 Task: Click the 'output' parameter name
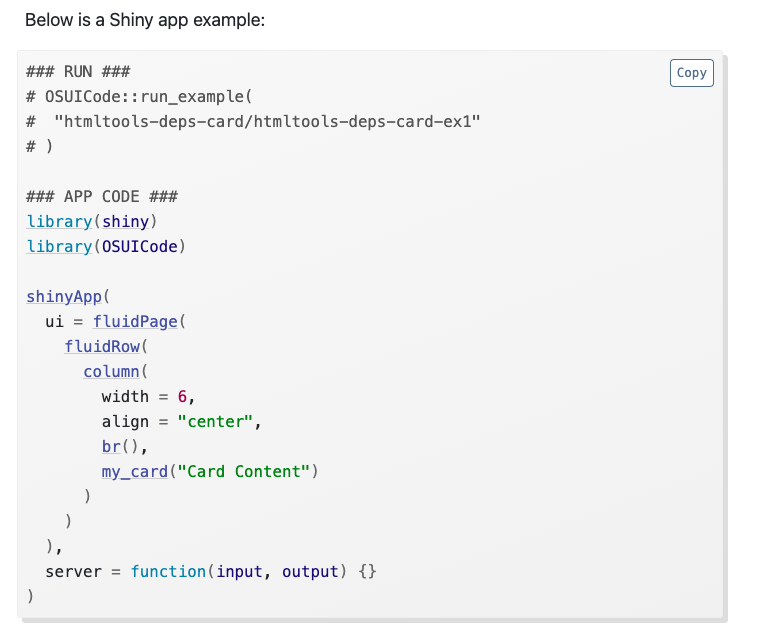[310, 572]
